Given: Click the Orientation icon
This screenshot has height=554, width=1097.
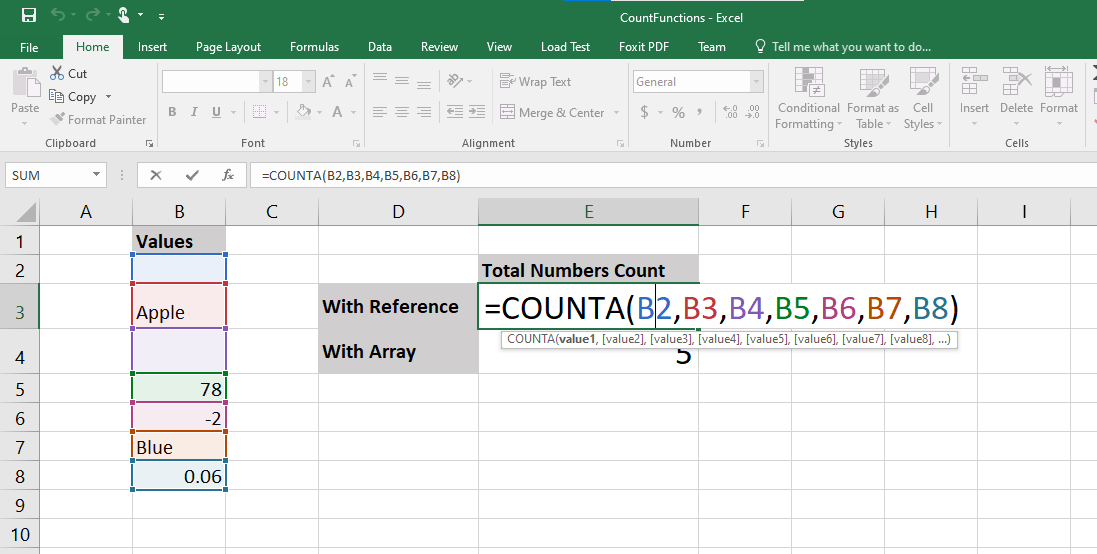Looking at the screenshot, I should (x=455, y=81).
